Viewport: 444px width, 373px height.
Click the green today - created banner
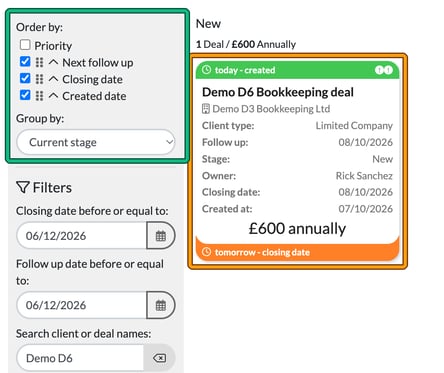pos(297,70)
